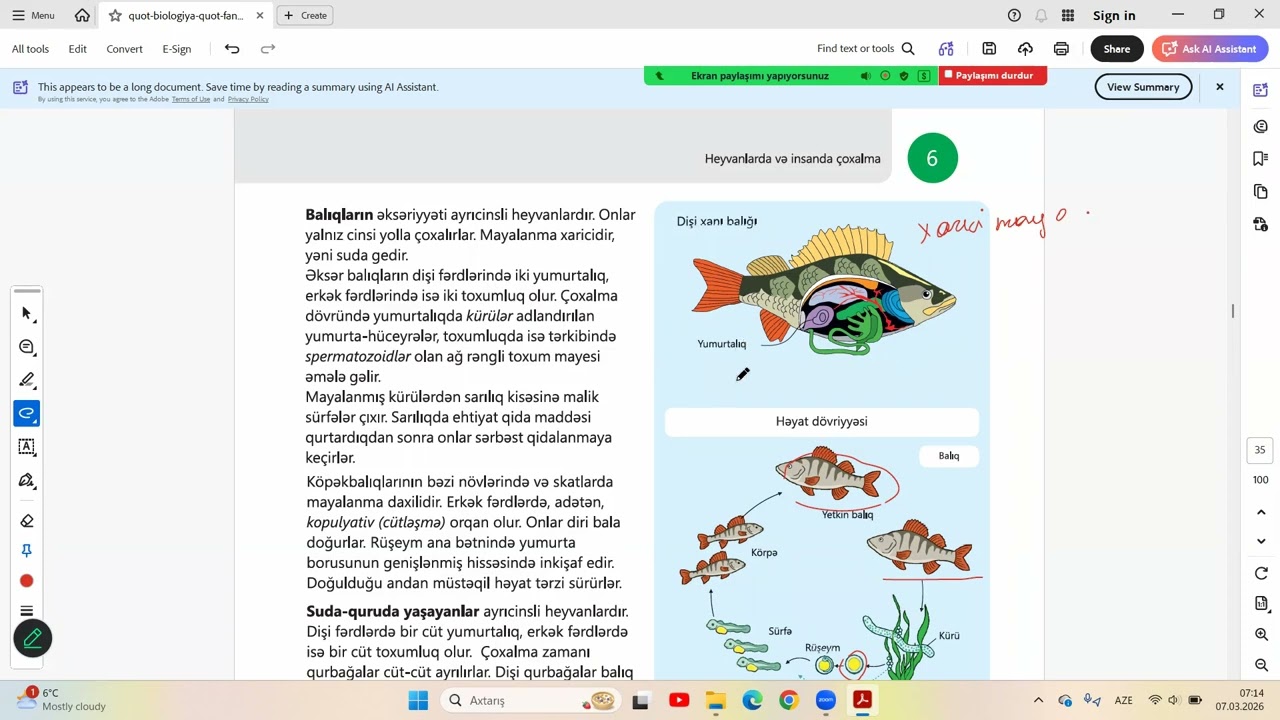Open the apps grid icon
This screenshot has width=1280, height=720.
[x=1068, y=15]
